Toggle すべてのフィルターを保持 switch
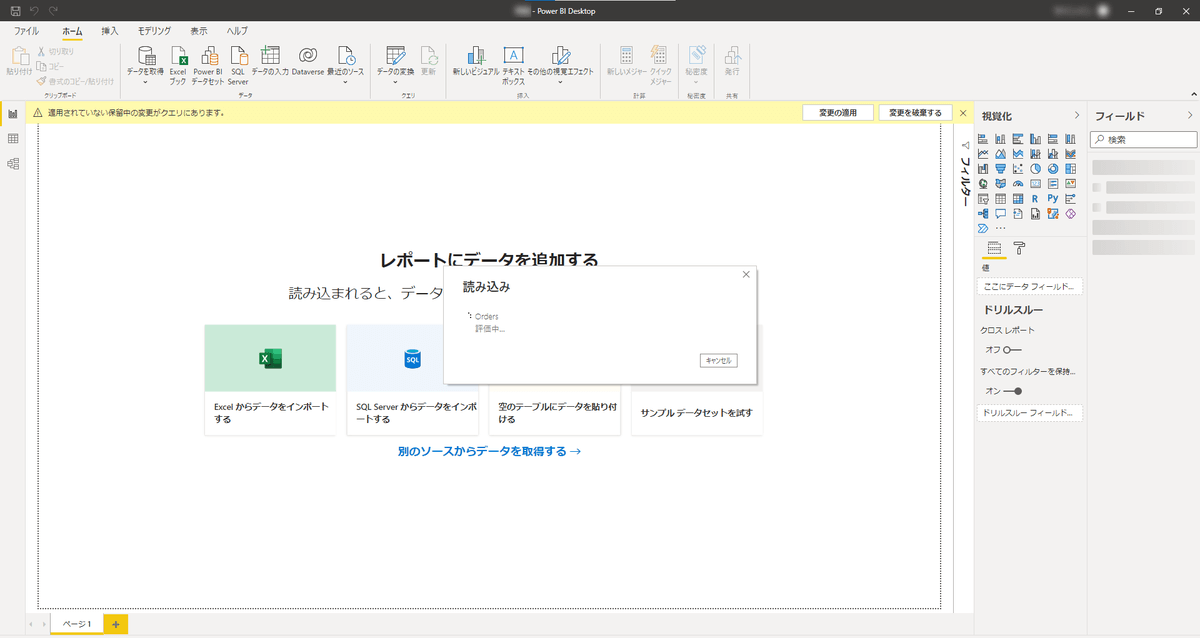The width and height of the screenshot is (1200, 638). [1012, 391]
